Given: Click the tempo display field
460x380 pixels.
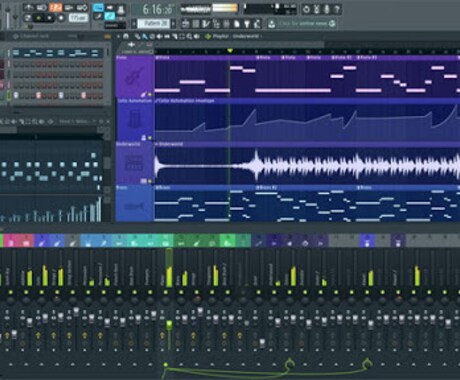Looking at the screenshot, I should click(78, 18).
